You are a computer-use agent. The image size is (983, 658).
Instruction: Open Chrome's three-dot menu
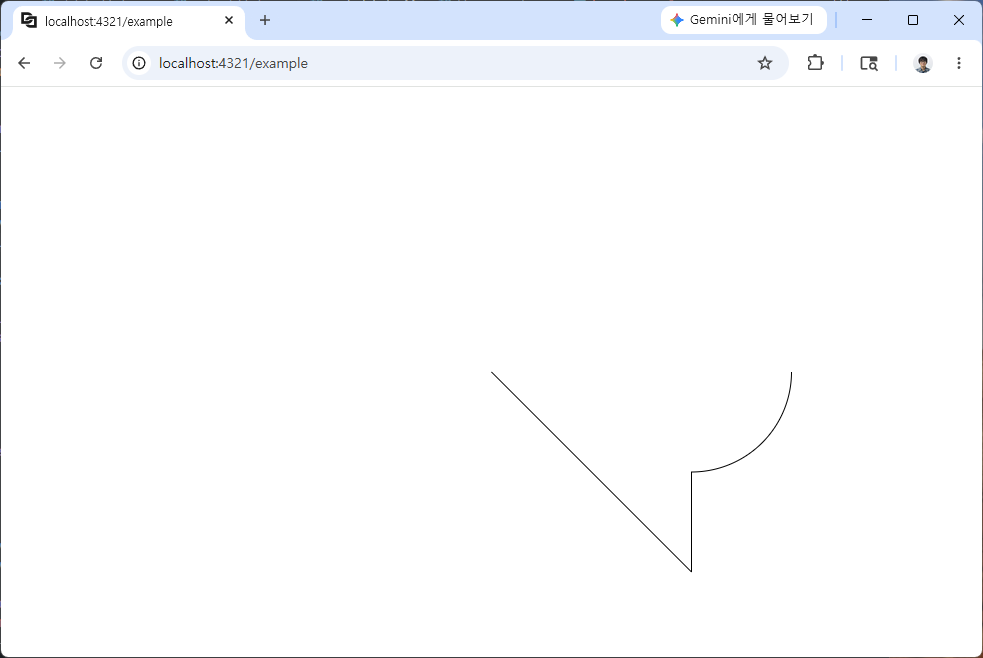click(959, 63)
